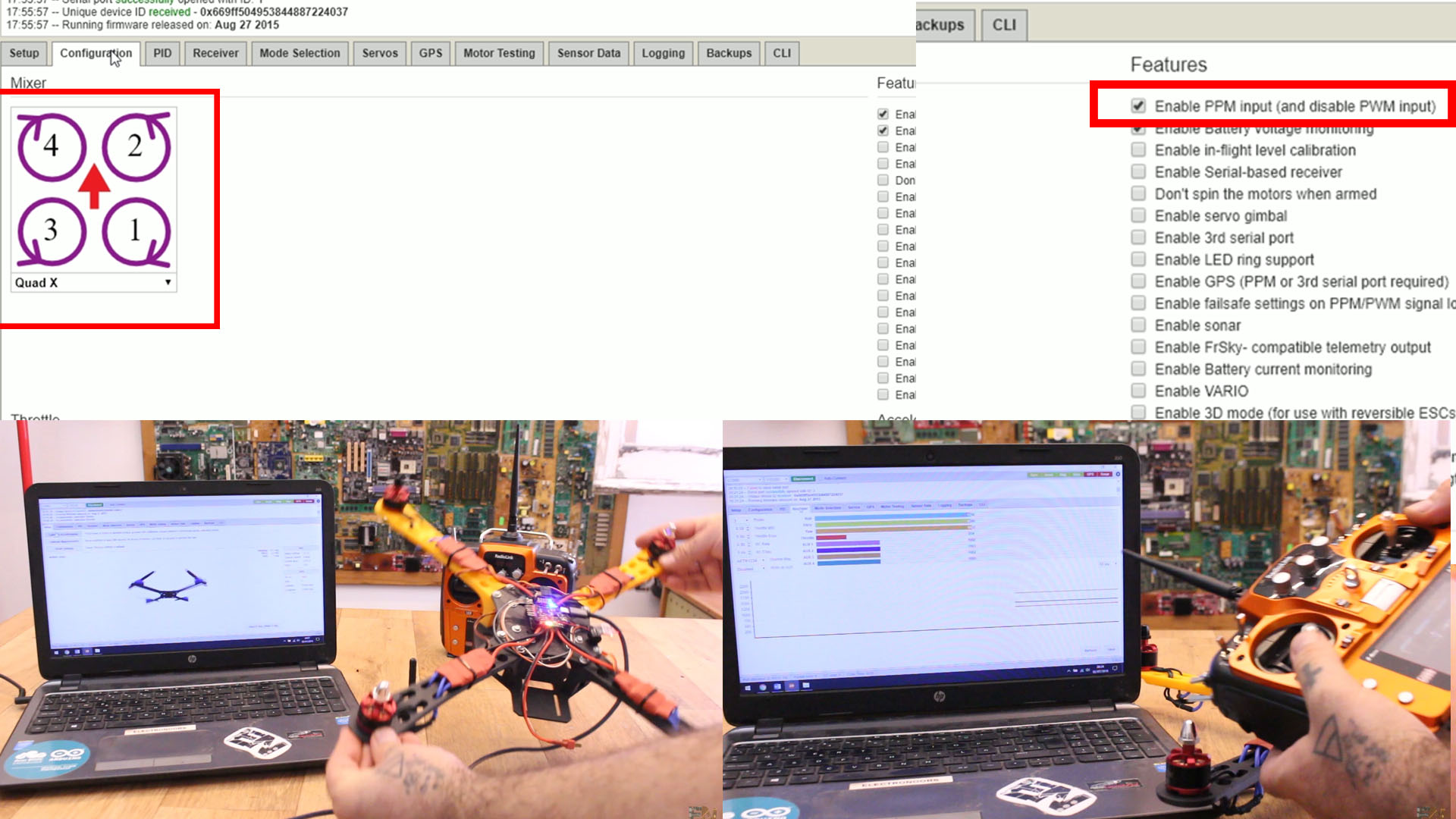1456x819 pixels.
Task: Enable 3D mode for reversible ESCs
Action: [1138, 413]
